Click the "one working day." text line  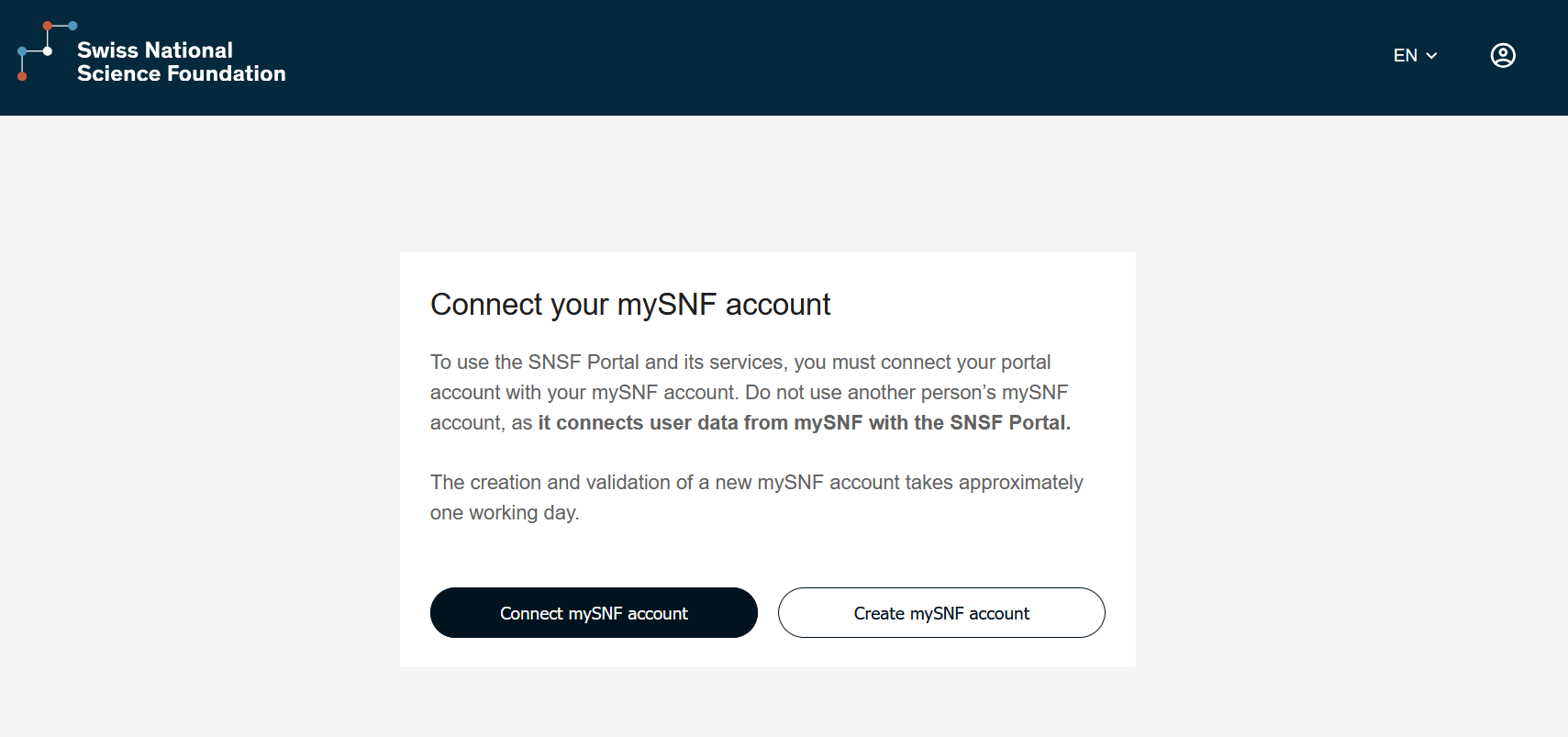505,513
